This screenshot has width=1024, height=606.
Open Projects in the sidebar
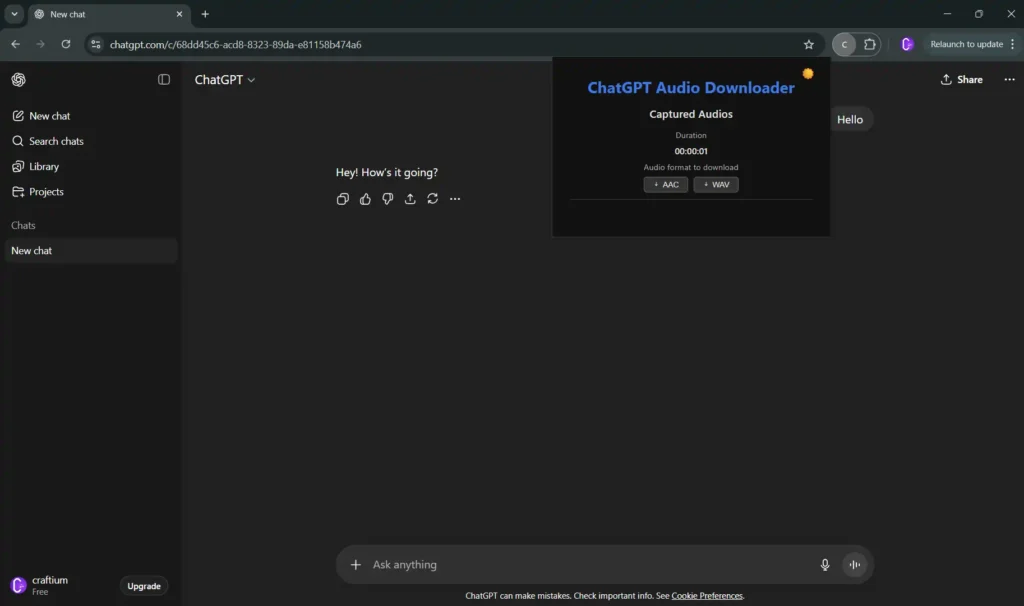(46, 192)
